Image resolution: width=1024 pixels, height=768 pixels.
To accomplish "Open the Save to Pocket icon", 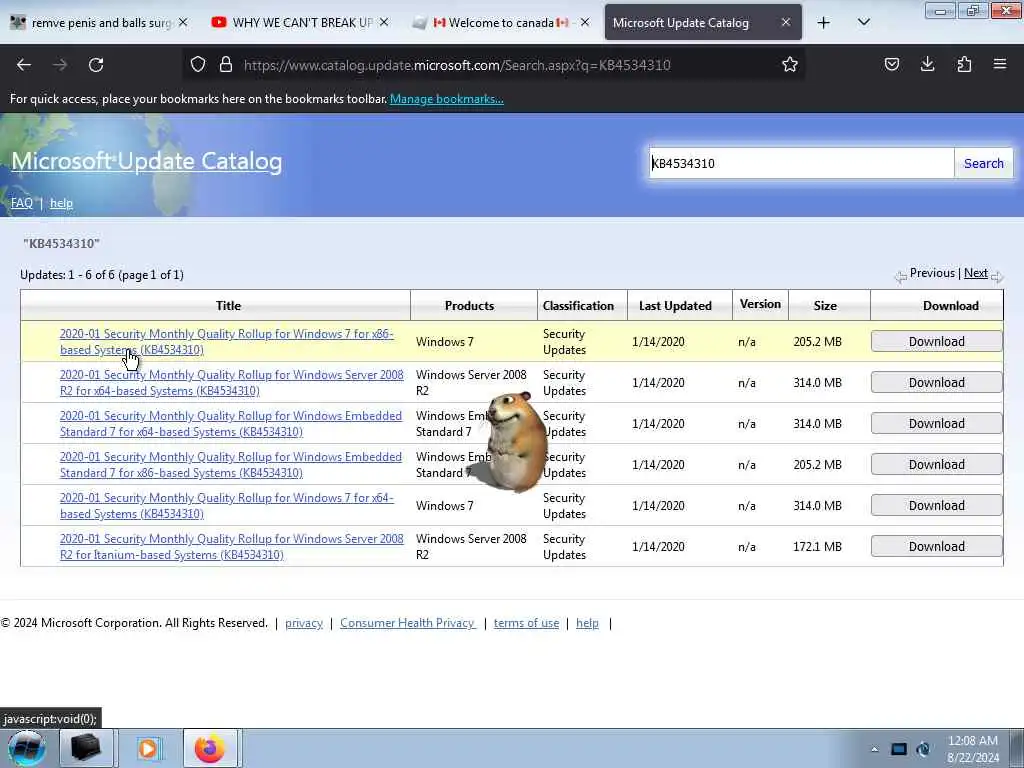I will tap(891, 65).
